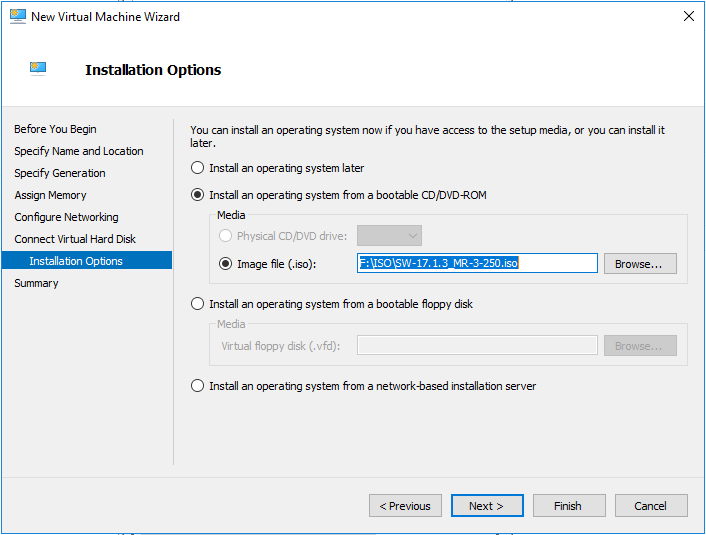Go to Before You Begin step
This screenshot has width=706, height=535.
(x=55, y=129)
